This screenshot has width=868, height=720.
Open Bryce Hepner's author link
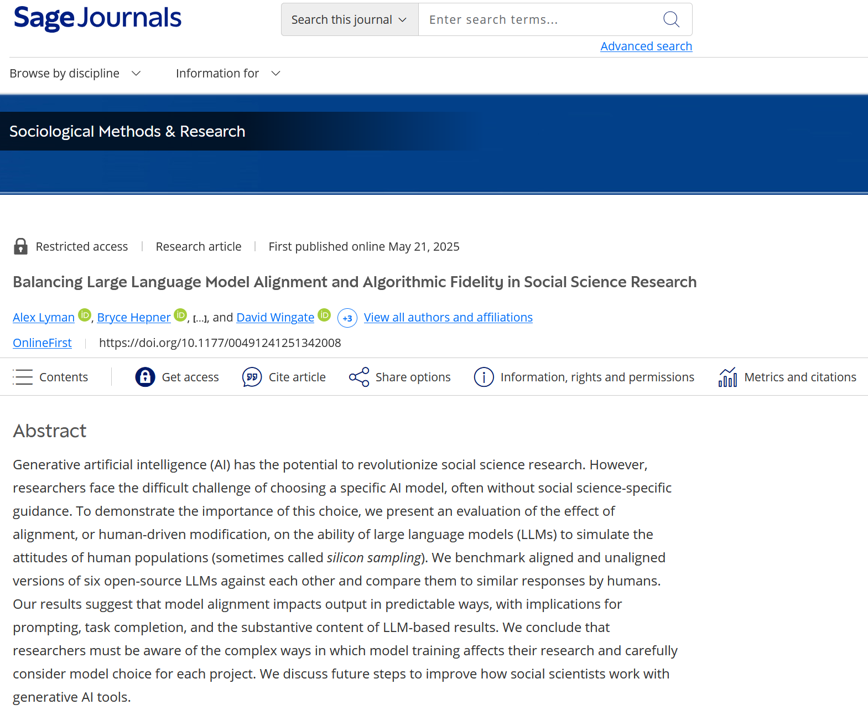point(134,317)
